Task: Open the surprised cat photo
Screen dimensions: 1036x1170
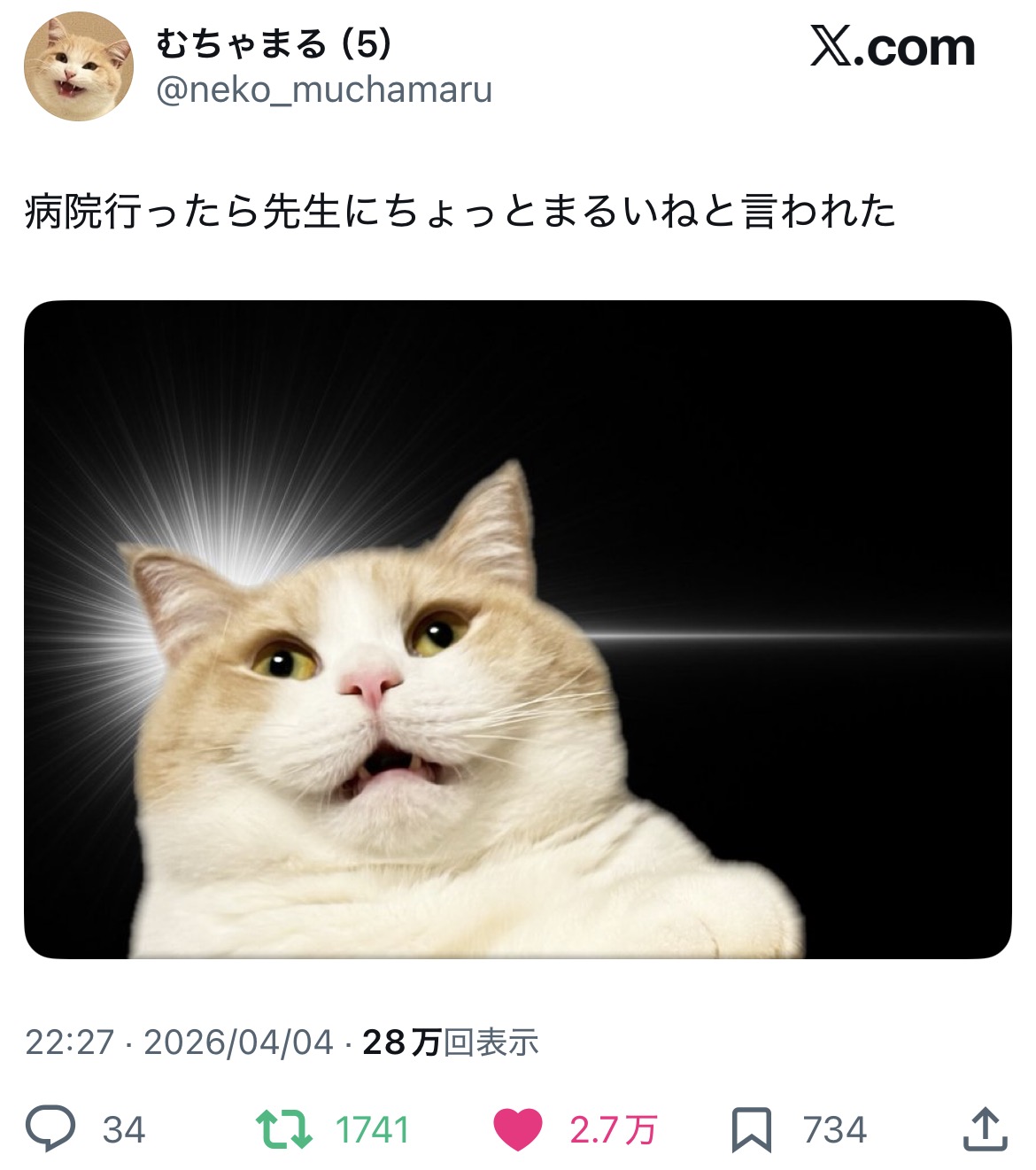Action: 518,630
